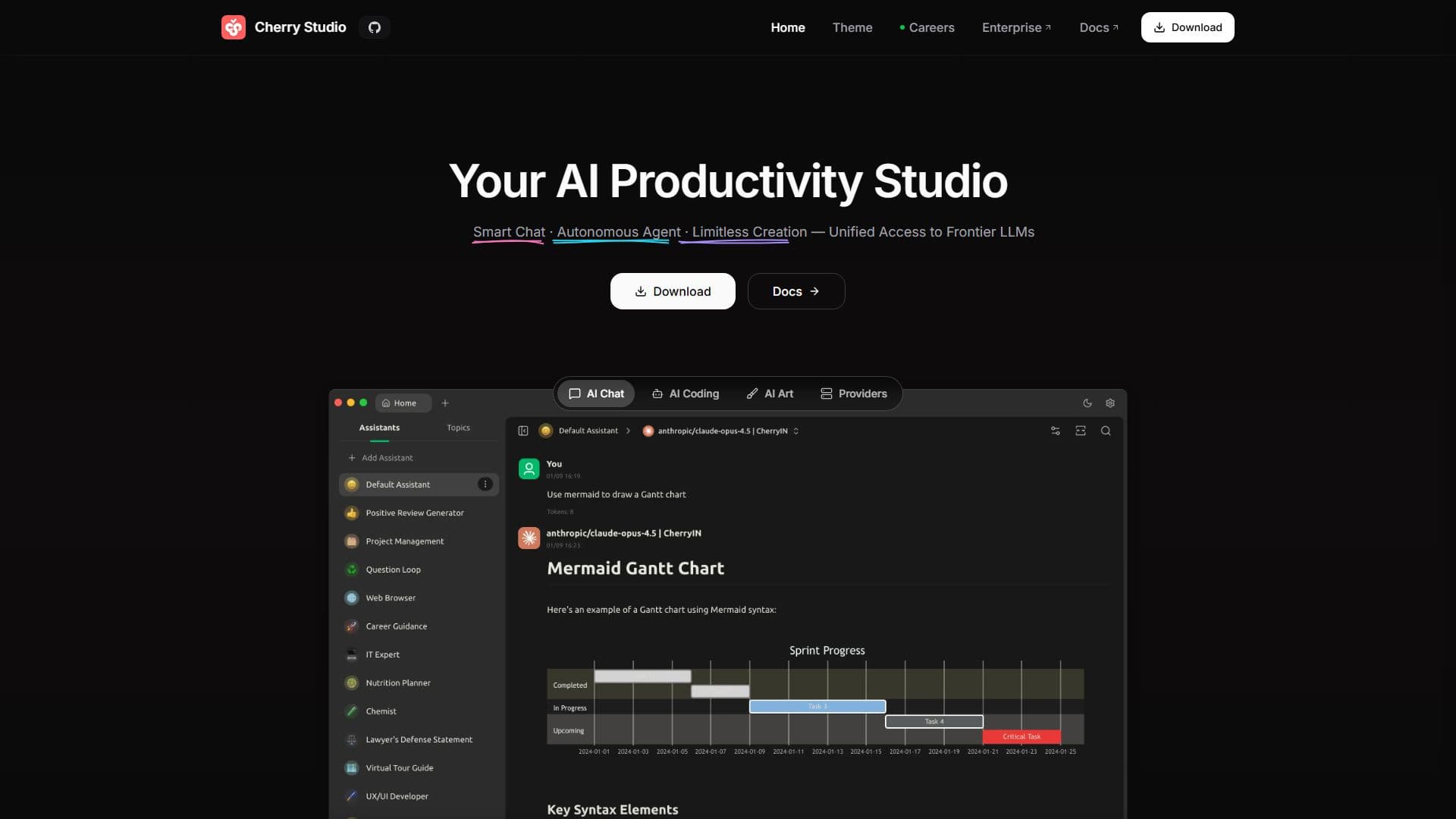Click the Task 4 Gantt bar
This screenshot has height=819, width=1456.
(x=934, y=722)
